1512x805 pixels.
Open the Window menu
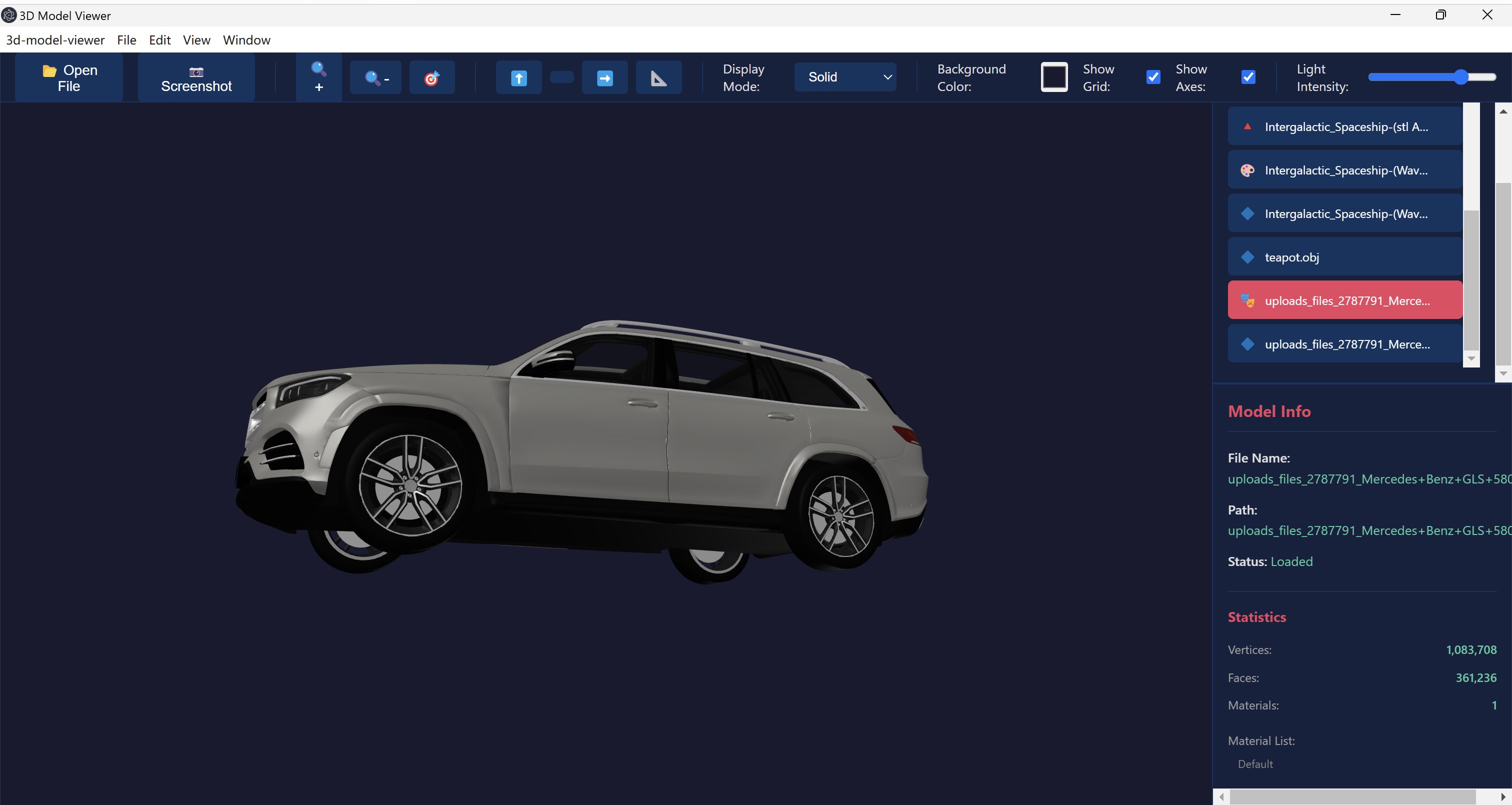point(246,40)
